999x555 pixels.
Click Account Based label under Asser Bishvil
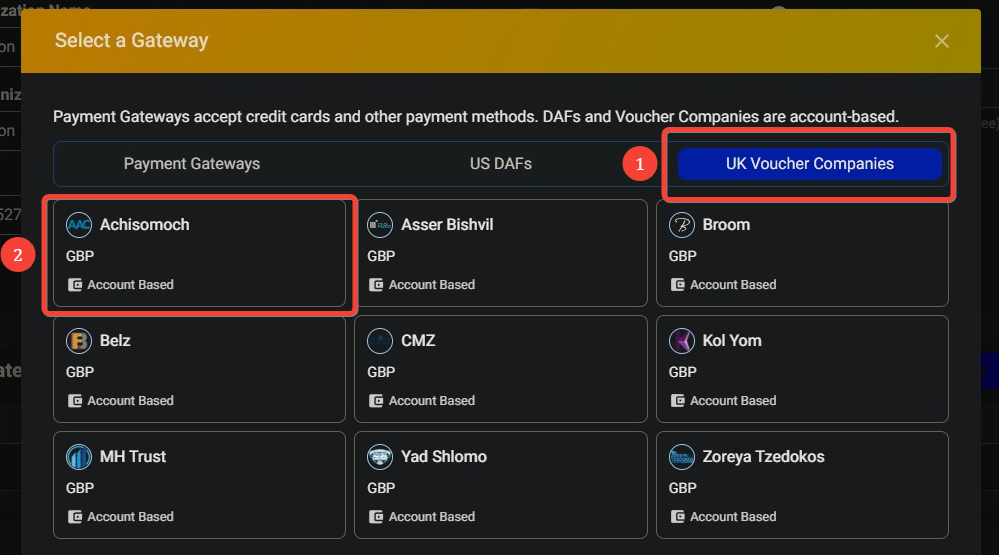[x=432, y=285]
